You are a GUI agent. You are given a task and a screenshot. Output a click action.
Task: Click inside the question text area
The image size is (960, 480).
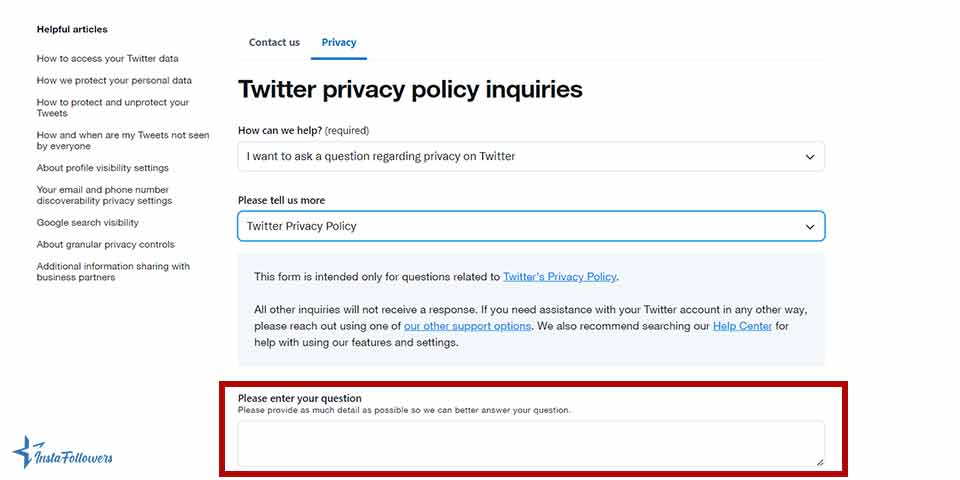[x=530, y=443]
